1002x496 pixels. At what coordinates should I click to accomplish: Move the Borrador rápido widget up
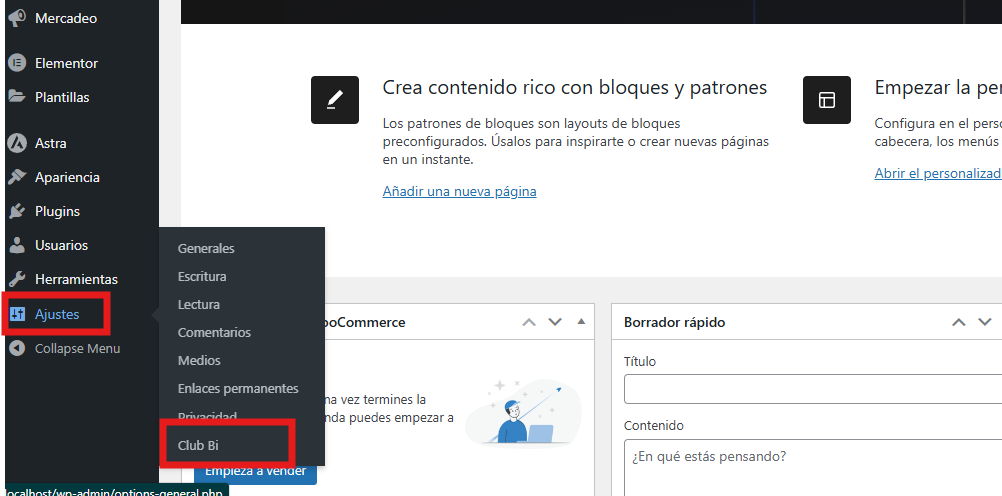coord(959,322)
